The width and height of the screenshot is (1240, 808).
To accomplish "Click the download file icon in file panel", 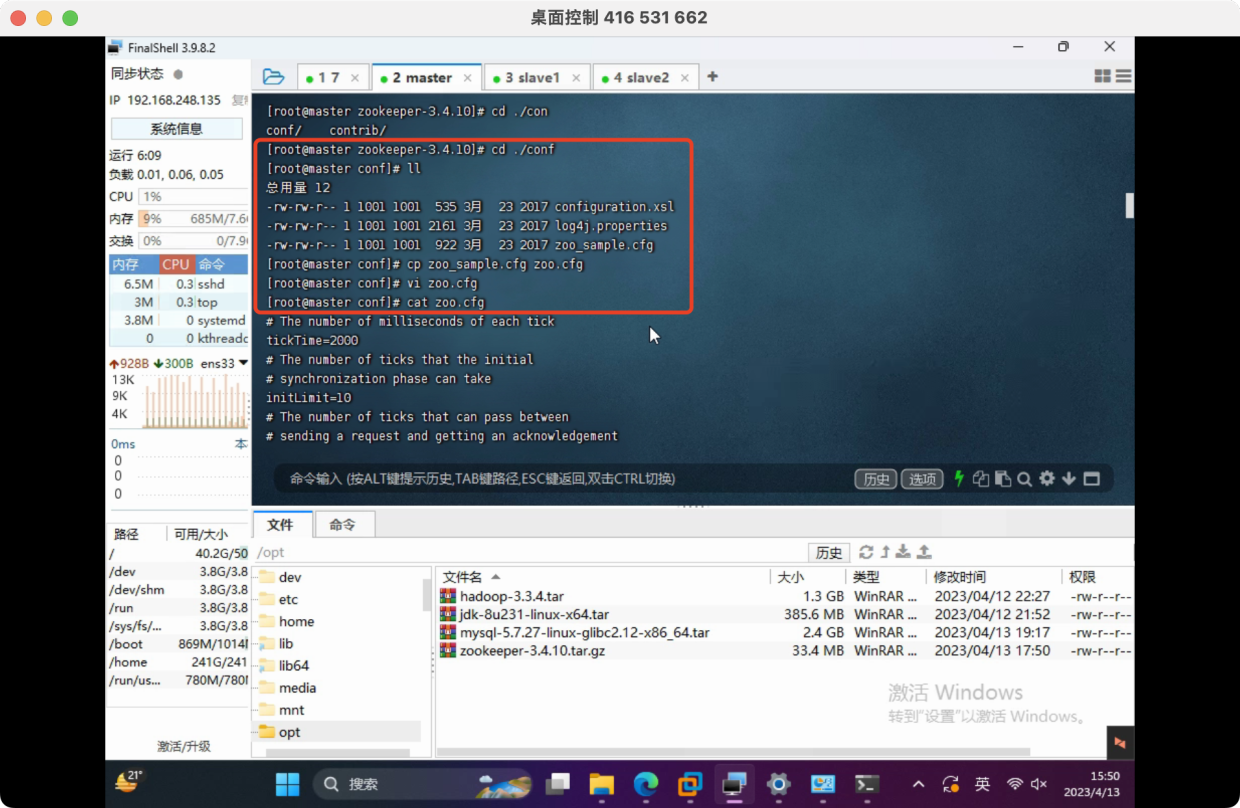I will [x=903, y=552].
